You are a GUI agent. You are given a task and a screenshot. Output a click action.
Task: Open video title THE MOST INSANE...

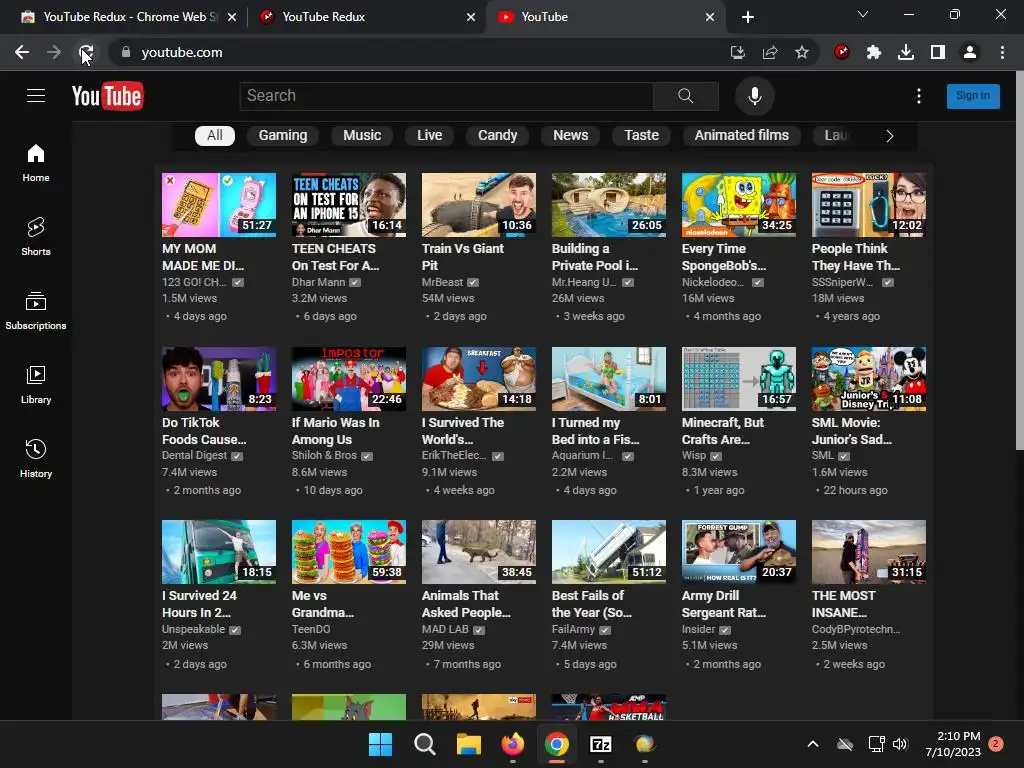coord(844,604)
